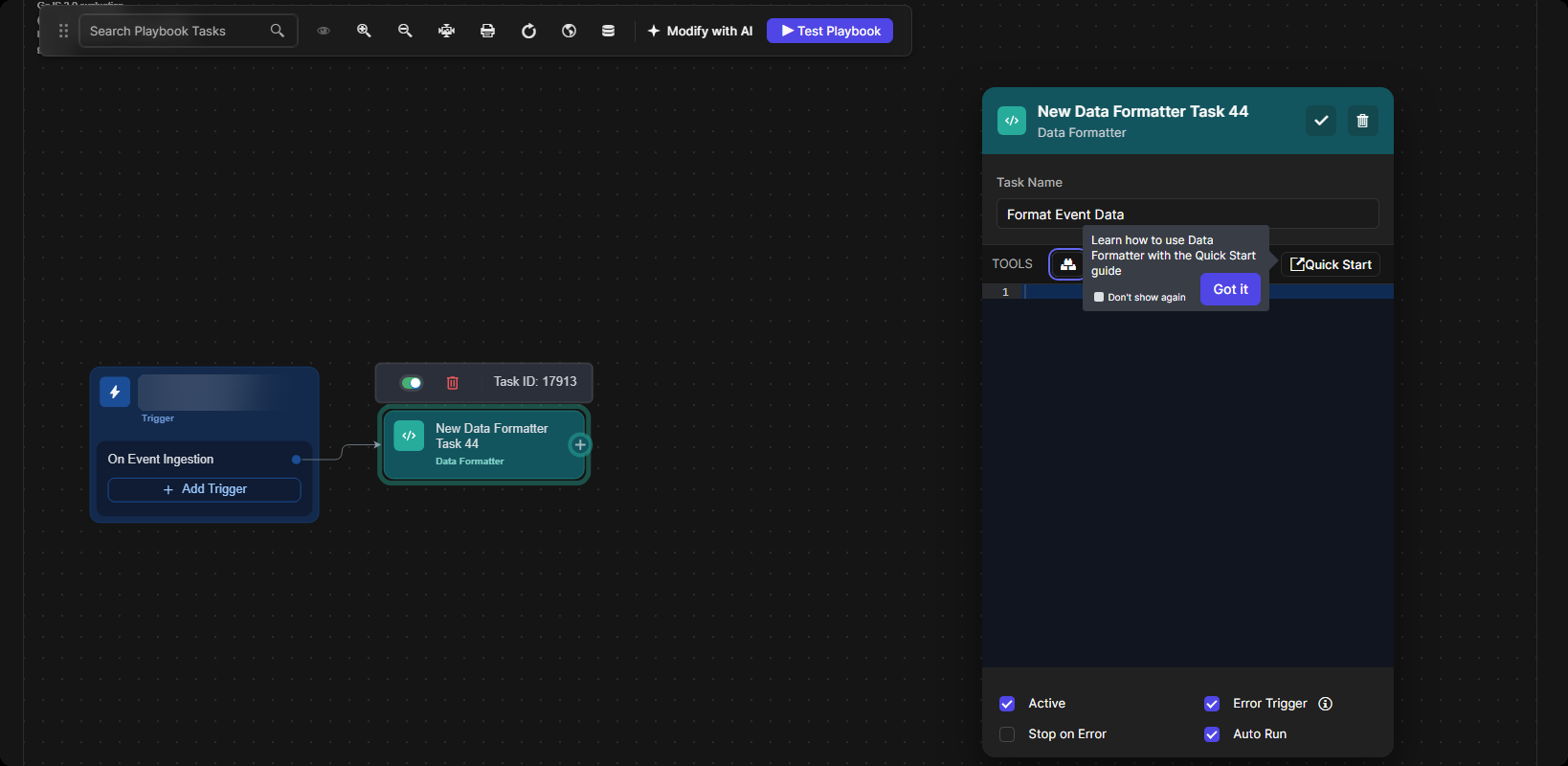Click the fit-to-screen icon in the toolbar
This screenshot has width=1568, height=766.
(x=446, y=31)
